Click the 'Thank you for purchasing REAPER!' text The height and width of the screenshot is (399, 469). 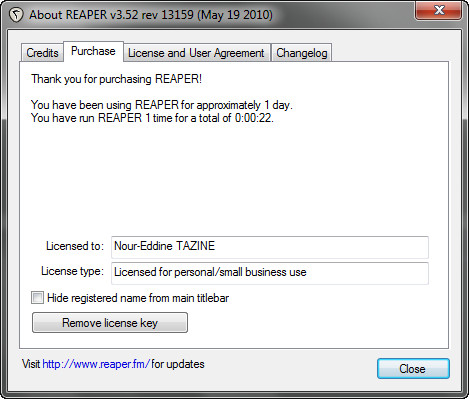pyautogui.click(x=116, y=79)
